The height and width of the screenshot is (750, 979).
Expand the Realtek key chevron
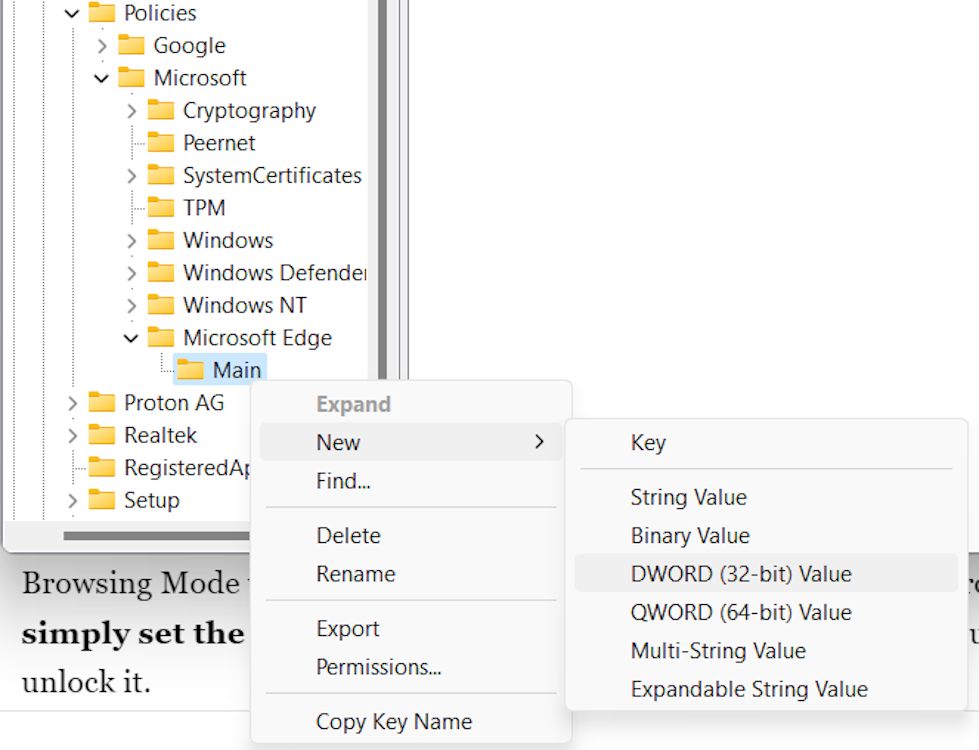[72, 436]
